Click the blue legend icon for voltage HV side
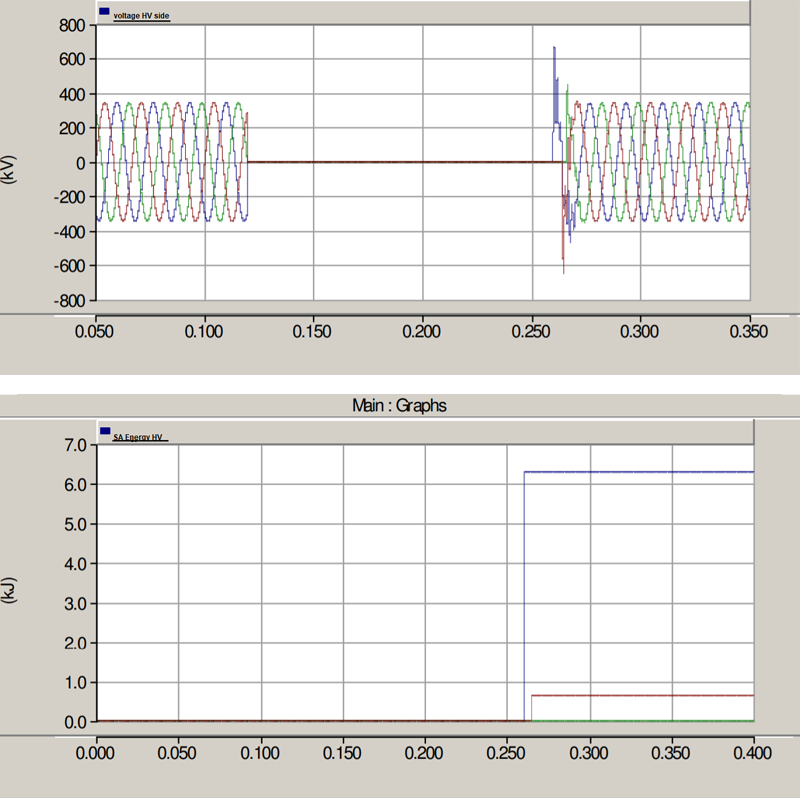Screen dimensions: 800x800 [x=104, y=11]
